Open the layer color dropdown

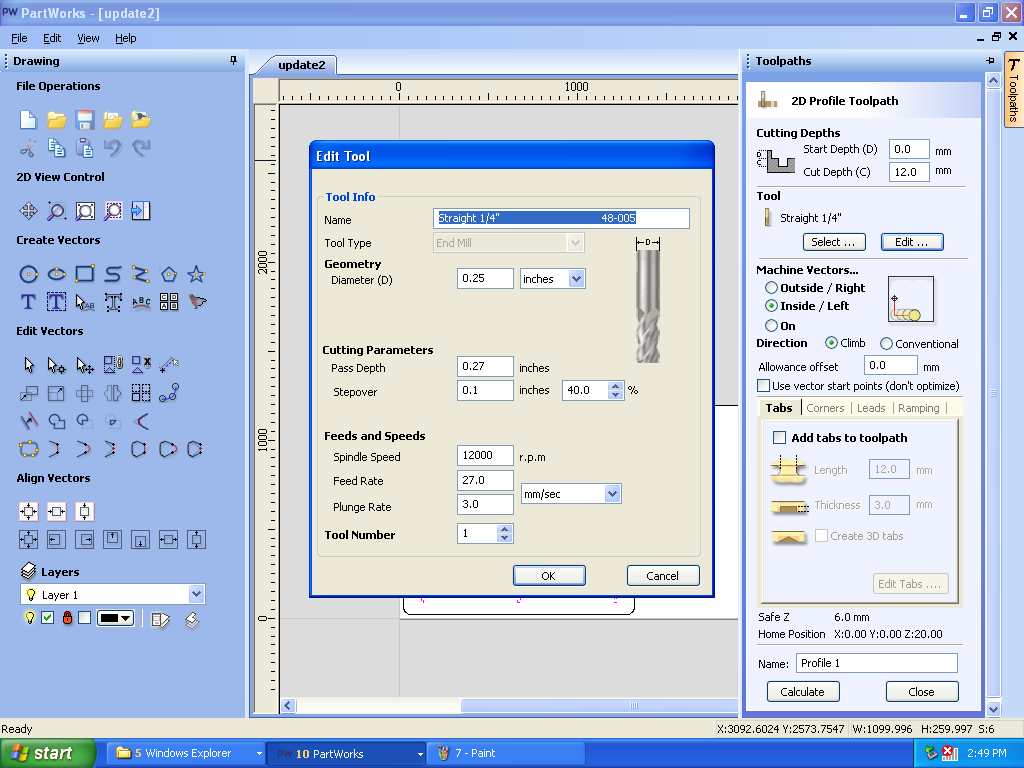[126, 618]
